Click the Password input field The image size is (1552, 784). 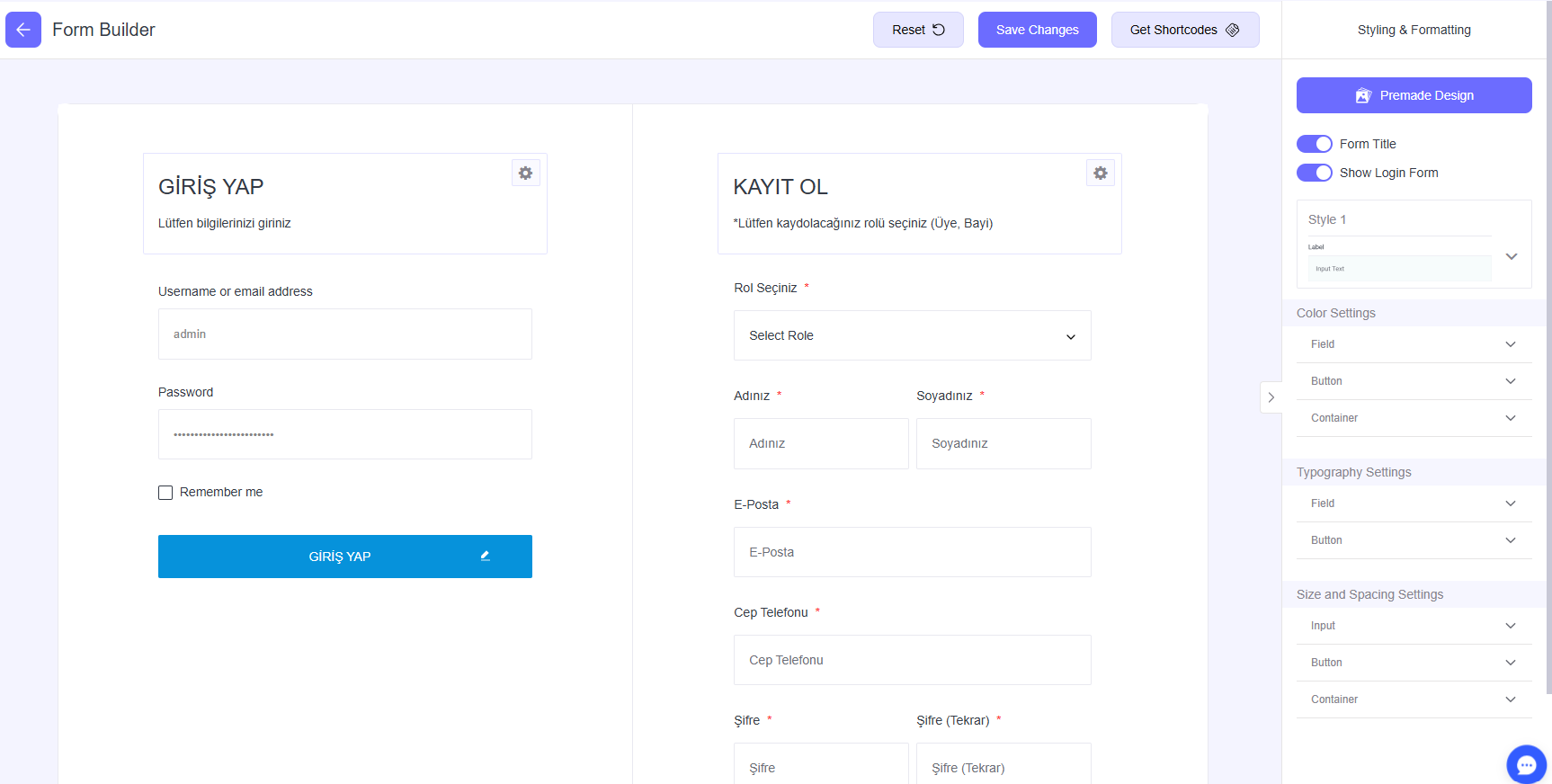click(x=345, y=434)
